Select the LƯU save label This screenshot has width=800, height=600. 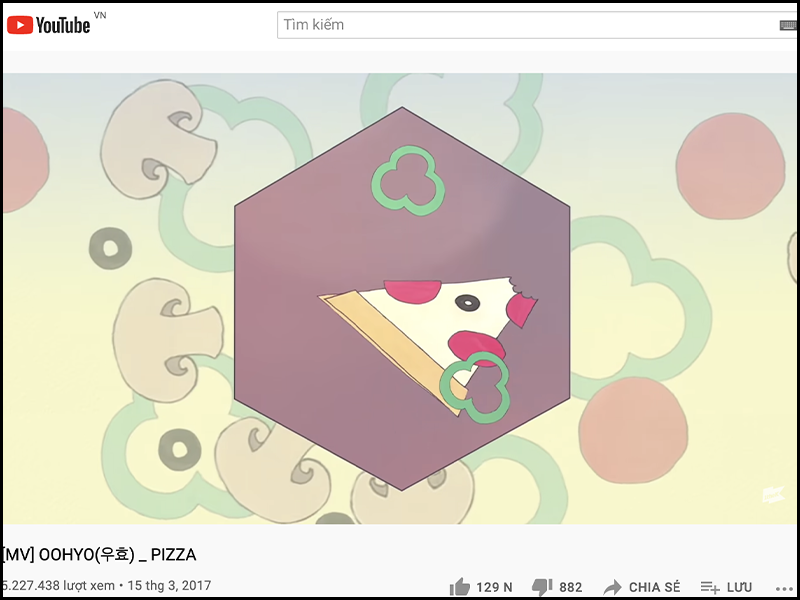[739, 587]
